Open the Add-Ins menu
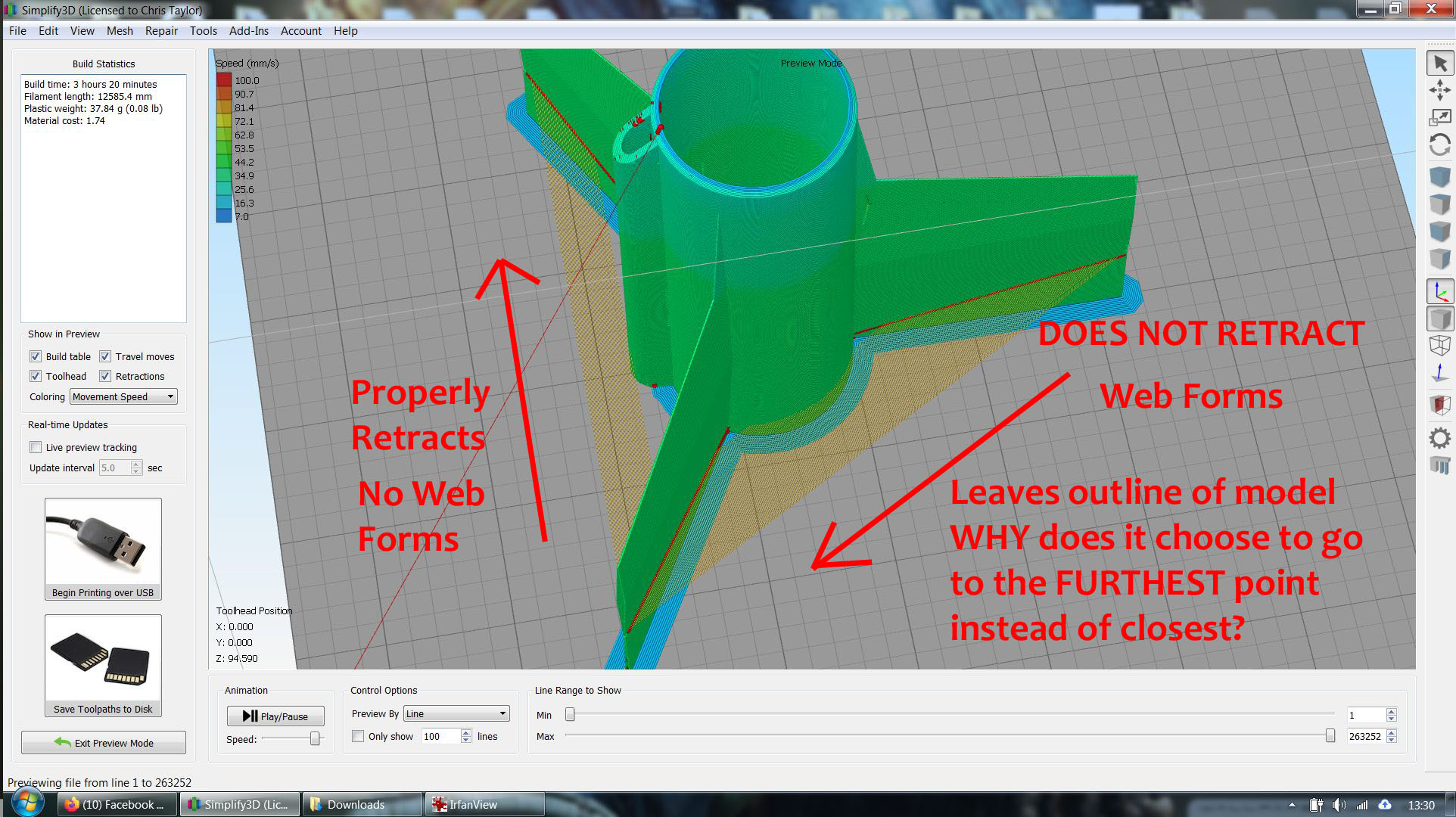The width and height of the screenshot is (1456, 817). 249,31
